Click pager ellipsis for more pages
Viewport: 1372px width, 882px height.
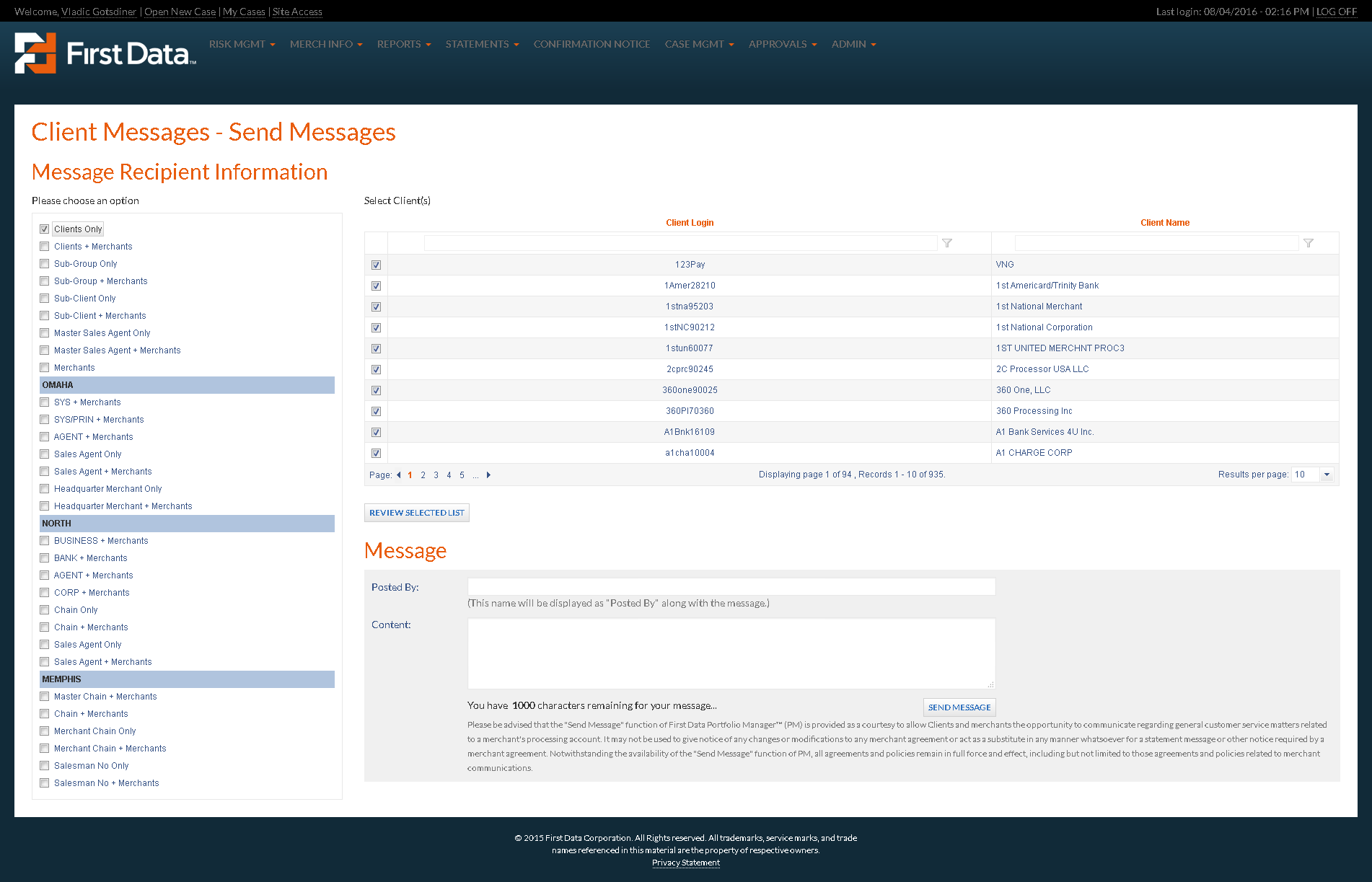tap(475, 475)
